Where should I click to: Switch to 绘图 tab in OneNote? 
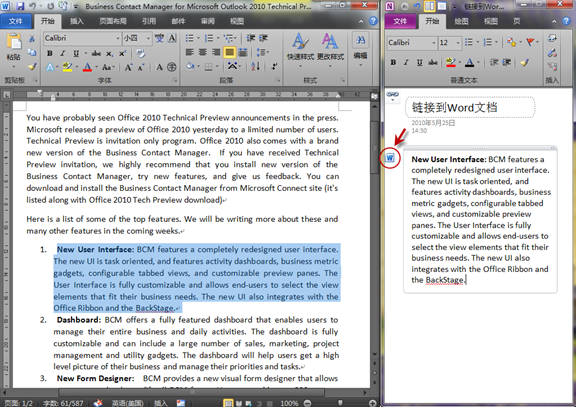click(x=461, y=21)
